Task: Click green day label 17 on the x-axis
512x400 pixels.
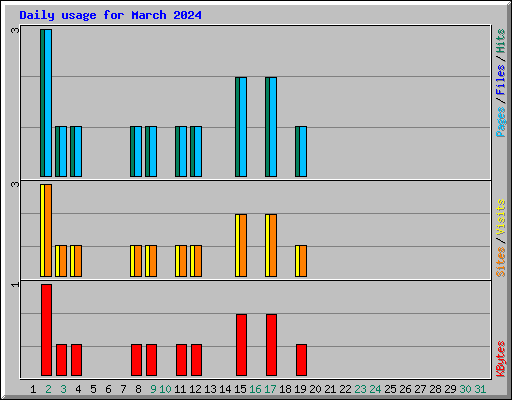Action: [270, 389]
